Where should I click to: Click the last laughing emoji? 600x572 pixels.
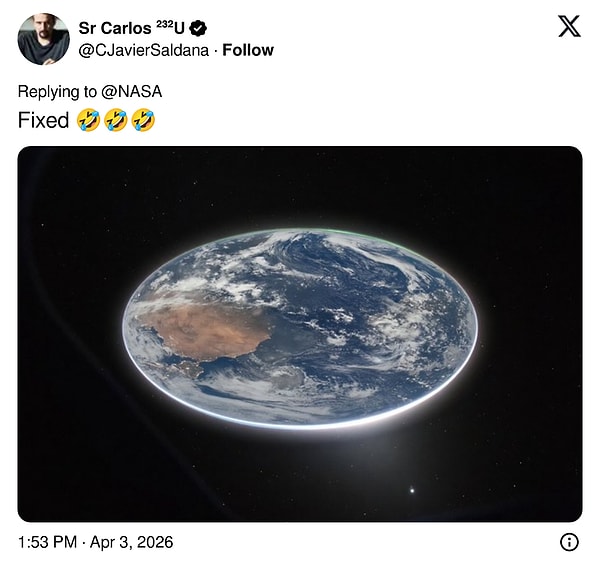point(144,120)
